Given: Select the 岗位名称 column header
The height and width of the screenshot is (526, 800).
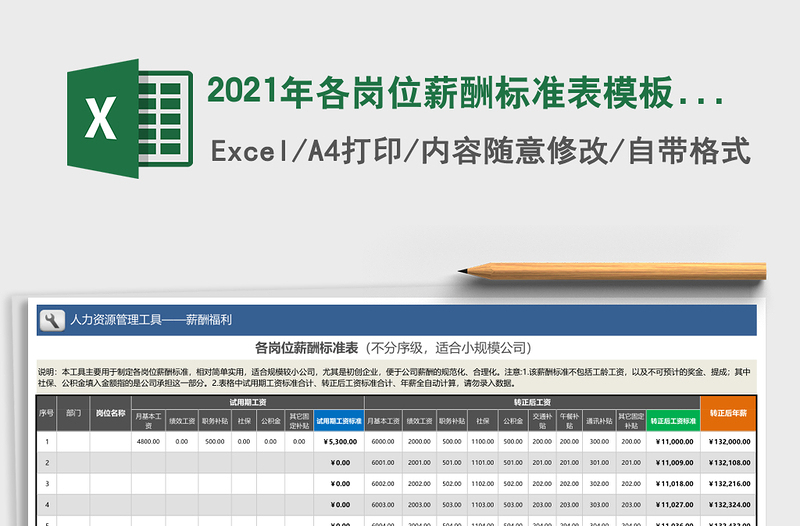Looking at the screenshot, I should pyautogui.click(x=111, y=413).
